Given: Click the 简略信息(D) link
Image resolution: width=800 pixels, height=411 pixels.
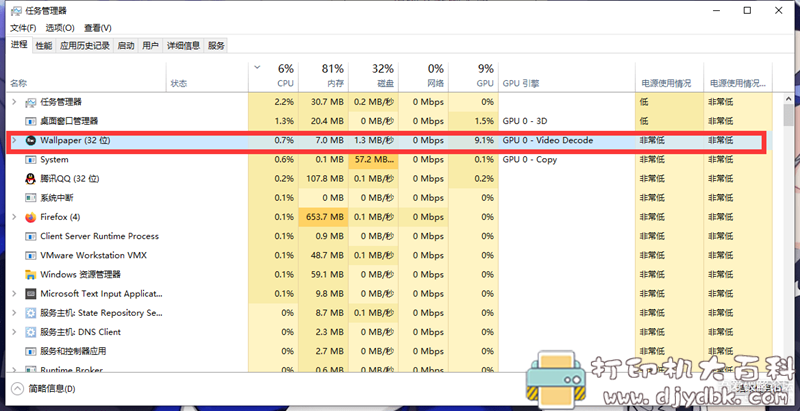Looking at the screenshot, I should point(52,389).
